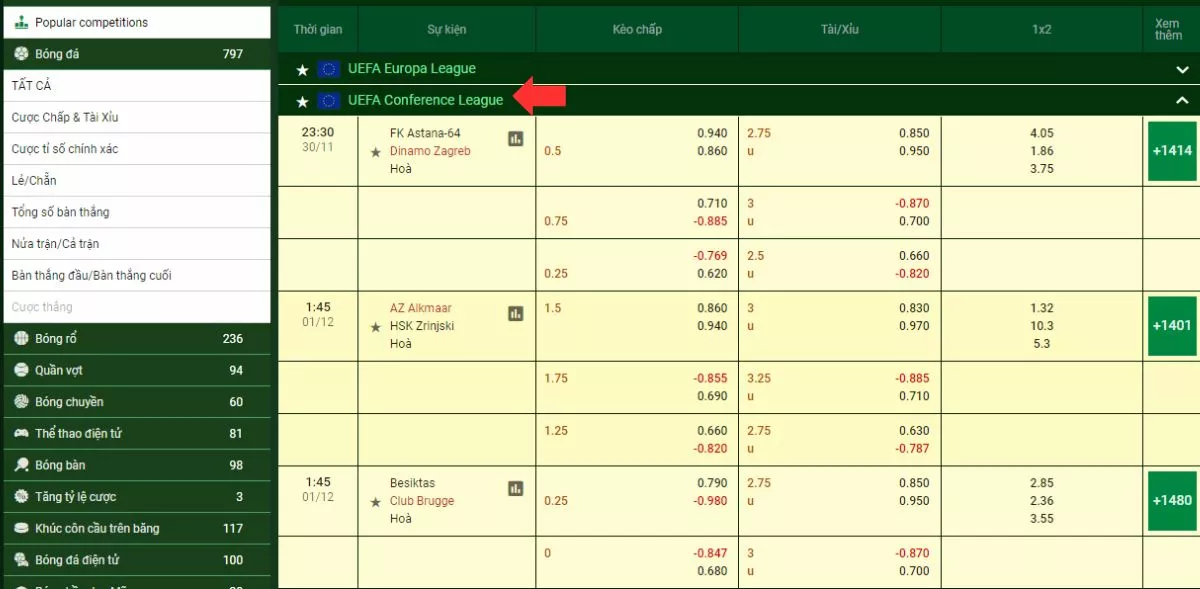This screenshot has height=589, width=1200.
Task: Favorite UEFA Conference League with its star
Action: (302, 101)
